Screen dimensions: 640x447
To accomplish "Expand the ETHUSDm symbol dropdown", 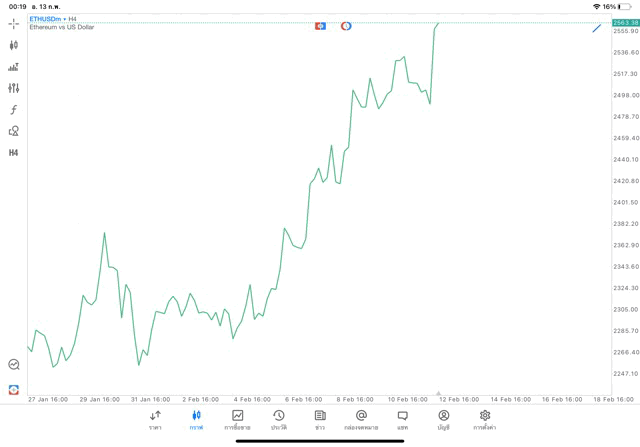I will click(48, 19).
